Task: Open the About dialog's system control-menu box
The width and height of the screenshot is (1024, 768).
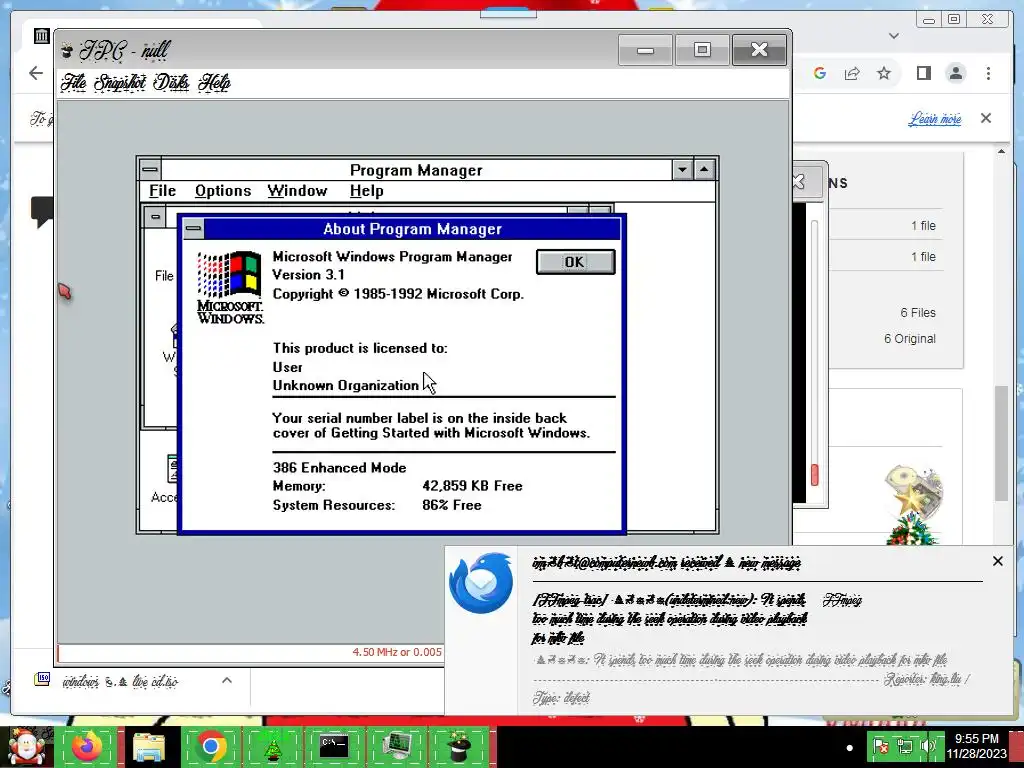Action: [193, 229]
